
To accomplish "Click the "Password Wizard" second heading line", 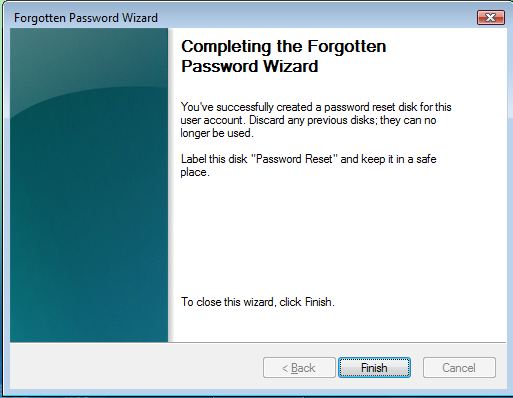I will coord(249,66).
